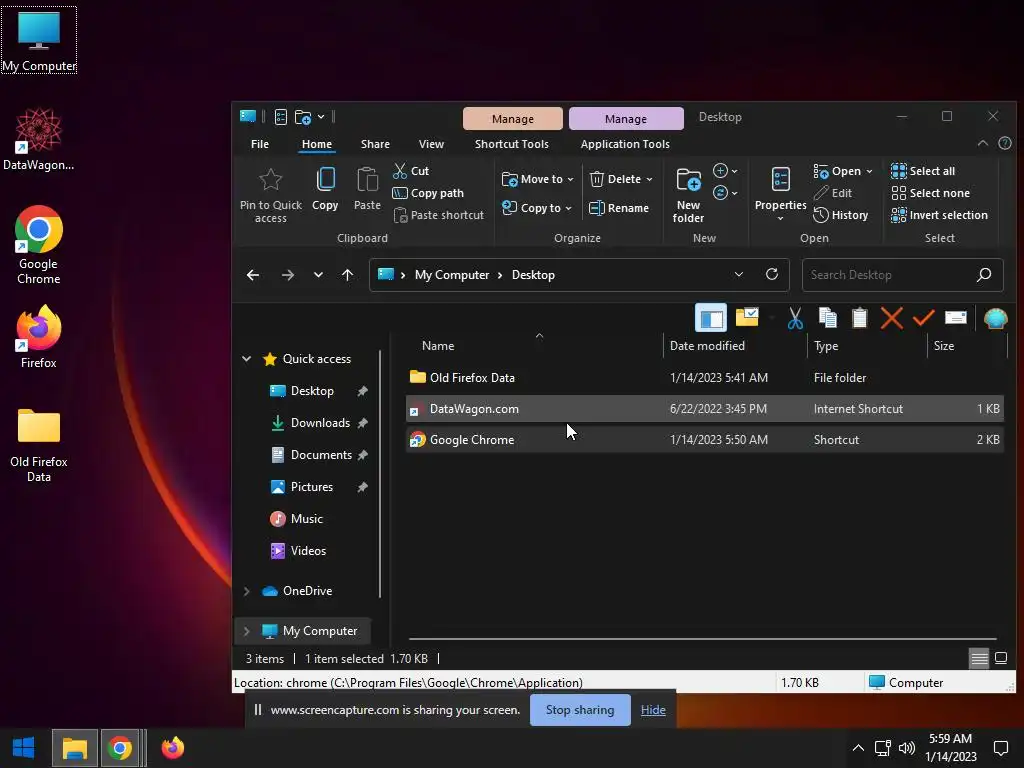Viewport: 1024px width, 768px height.
Task: Select the Firefox desktop shortcut
Action: click(39, 337)
